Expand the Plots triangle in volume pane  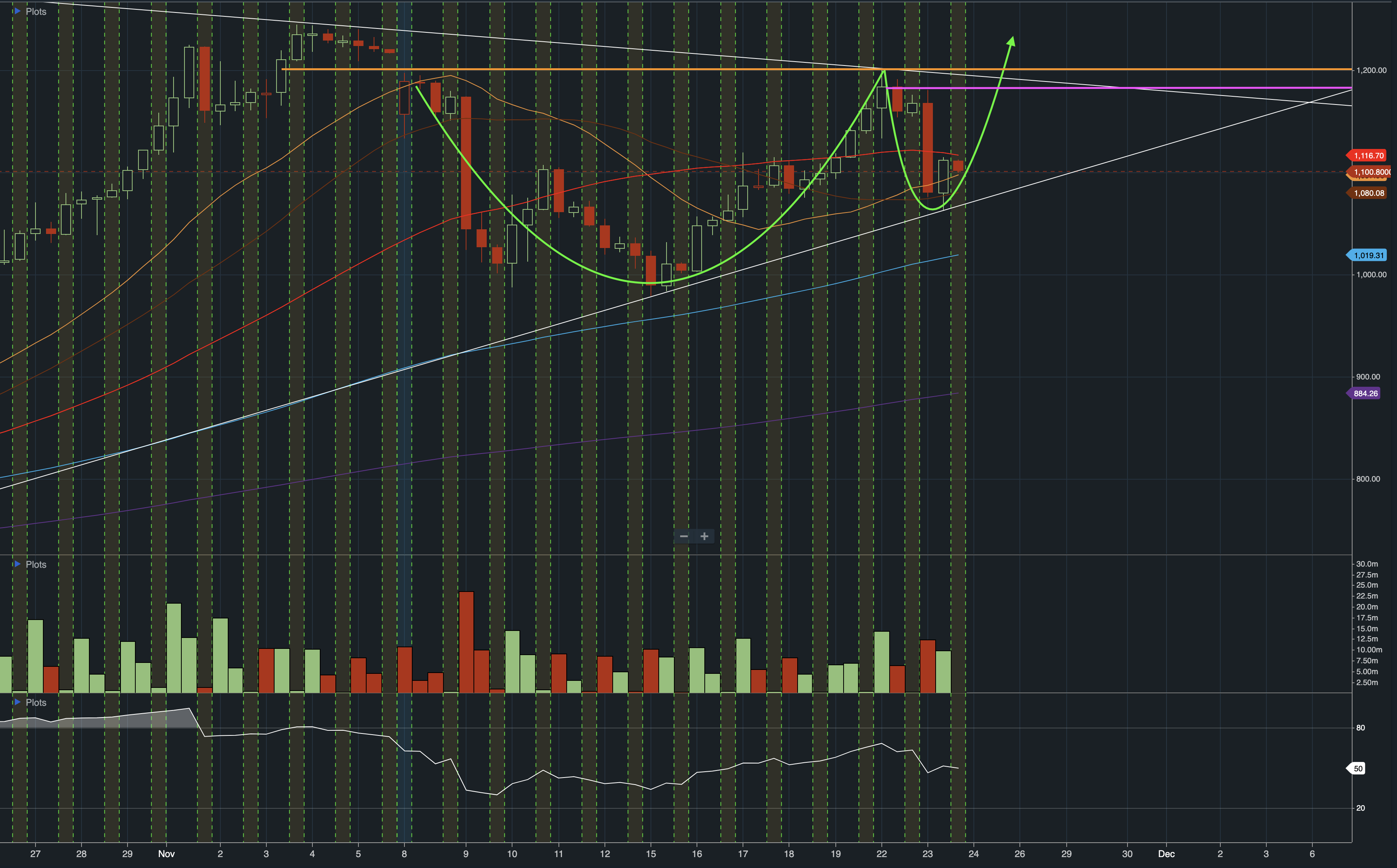pyautogui.click(x=17, y=564)
